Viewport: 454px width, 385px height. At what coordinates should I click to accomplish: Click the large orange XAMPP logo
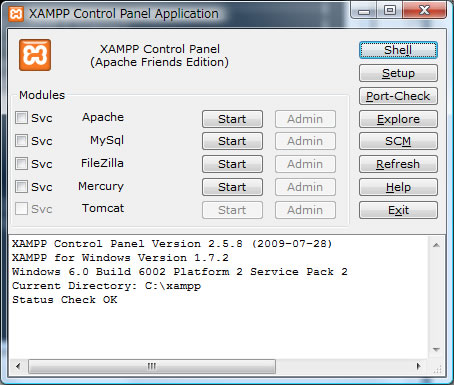[35, 55]
